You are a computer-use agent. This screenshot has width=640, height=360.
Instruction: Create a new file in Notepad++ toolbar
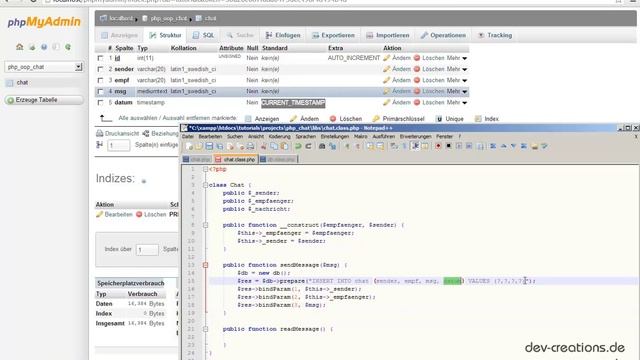pyautogui.click(x=189, y=146)
